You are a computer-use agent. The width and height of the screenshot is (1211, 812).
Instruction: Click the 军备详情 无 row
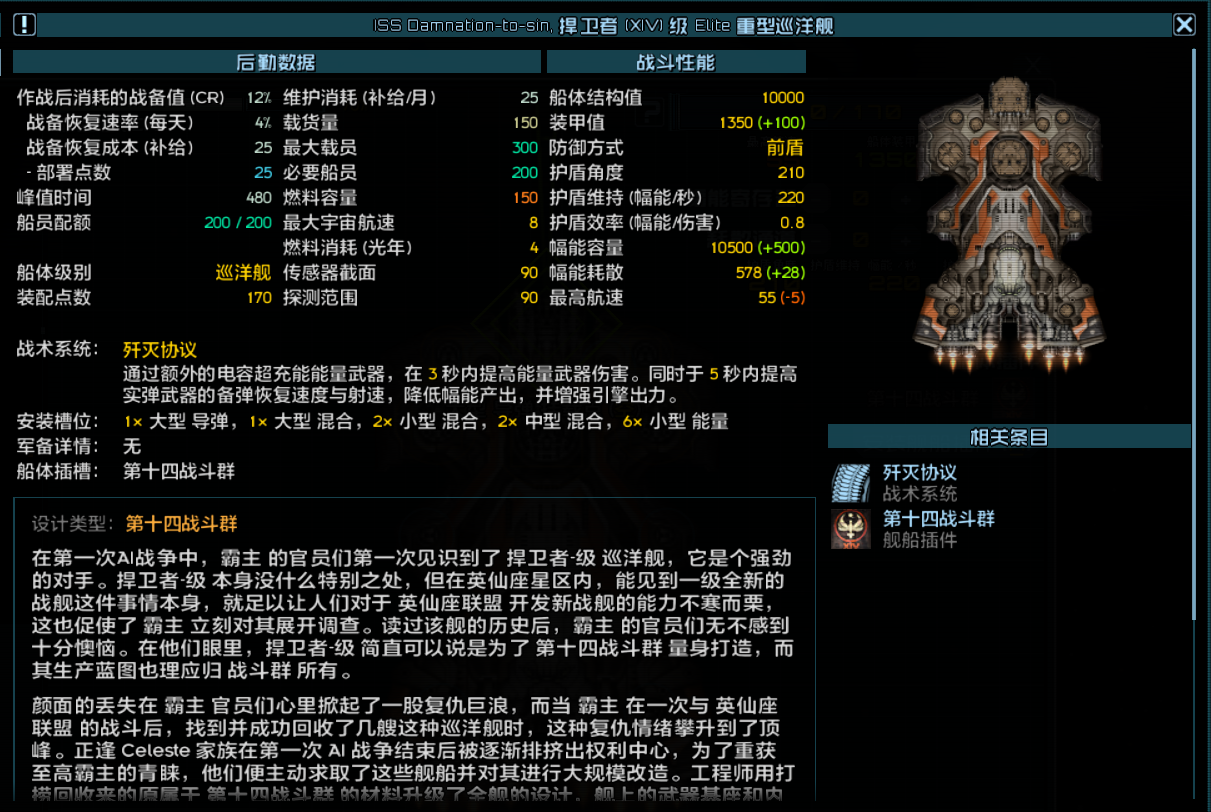79,446
